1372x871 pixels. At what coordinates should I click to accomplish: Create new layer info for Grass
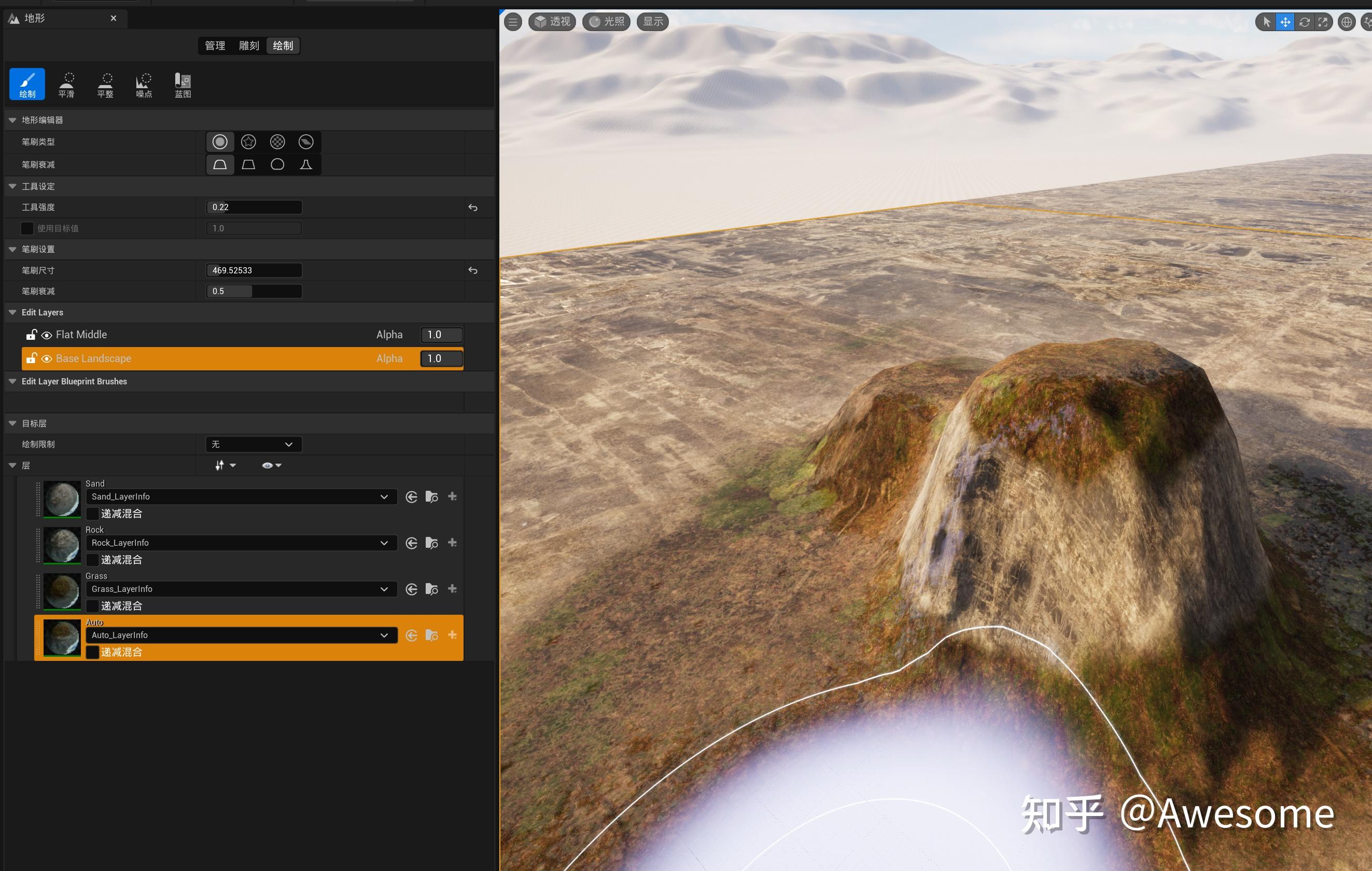click(452, 588)
